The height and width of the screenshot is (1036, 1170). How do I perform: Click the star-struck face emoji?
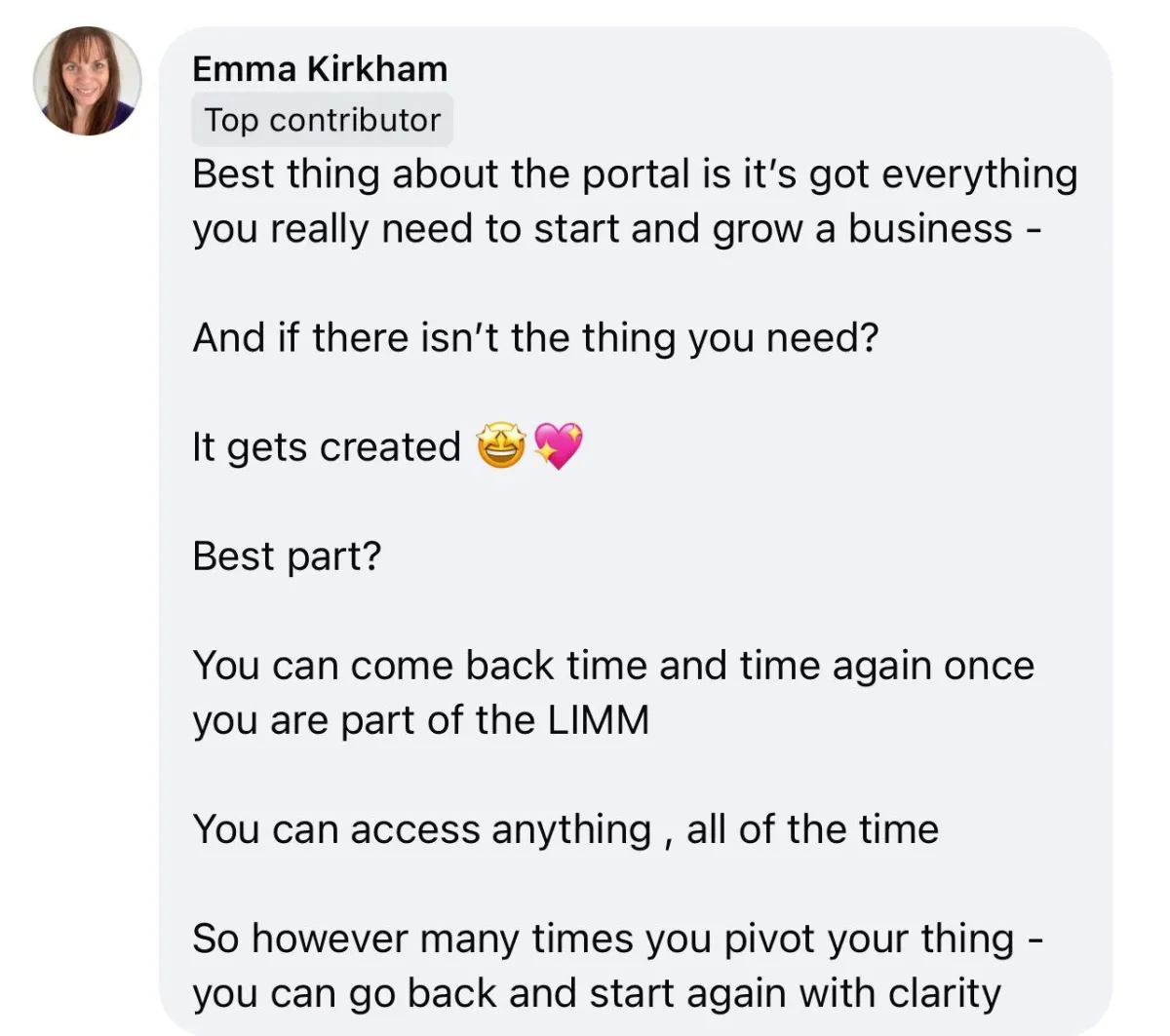pyautogui.click(x=501, y=446)
